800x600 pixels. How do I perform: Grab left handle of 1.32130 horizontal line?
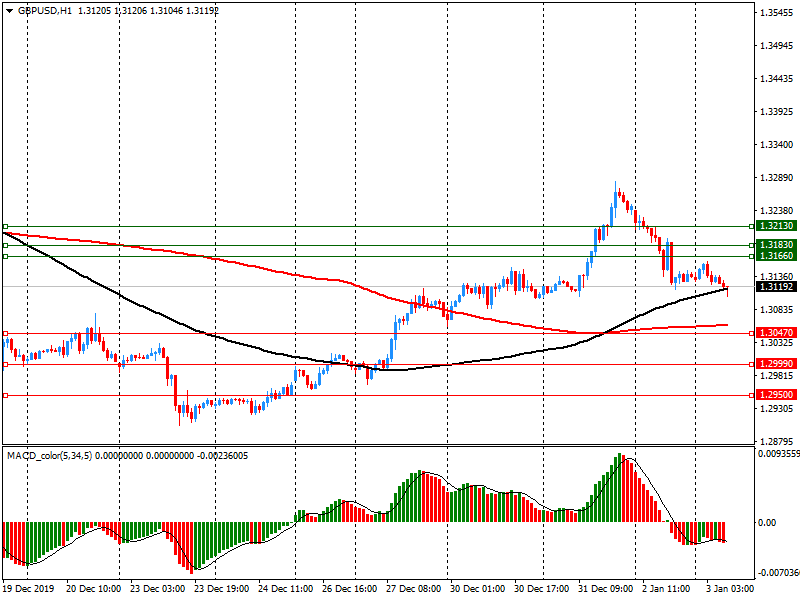(x=6, y=226)
